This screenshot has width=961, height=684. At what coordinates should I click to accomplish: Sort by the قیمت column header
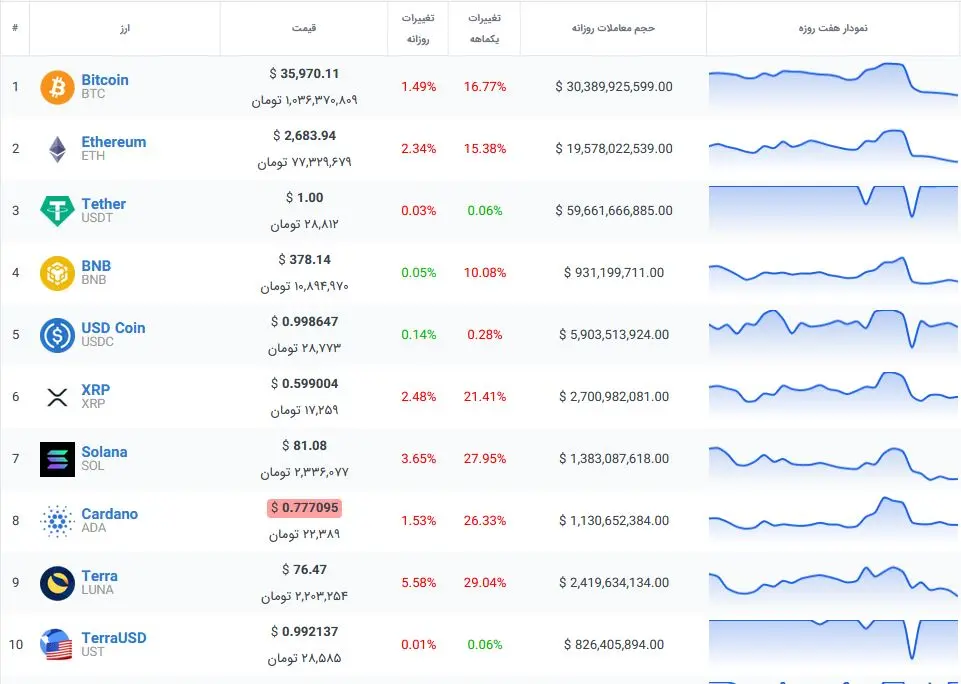pyautogui.click(x=304, y=28)
